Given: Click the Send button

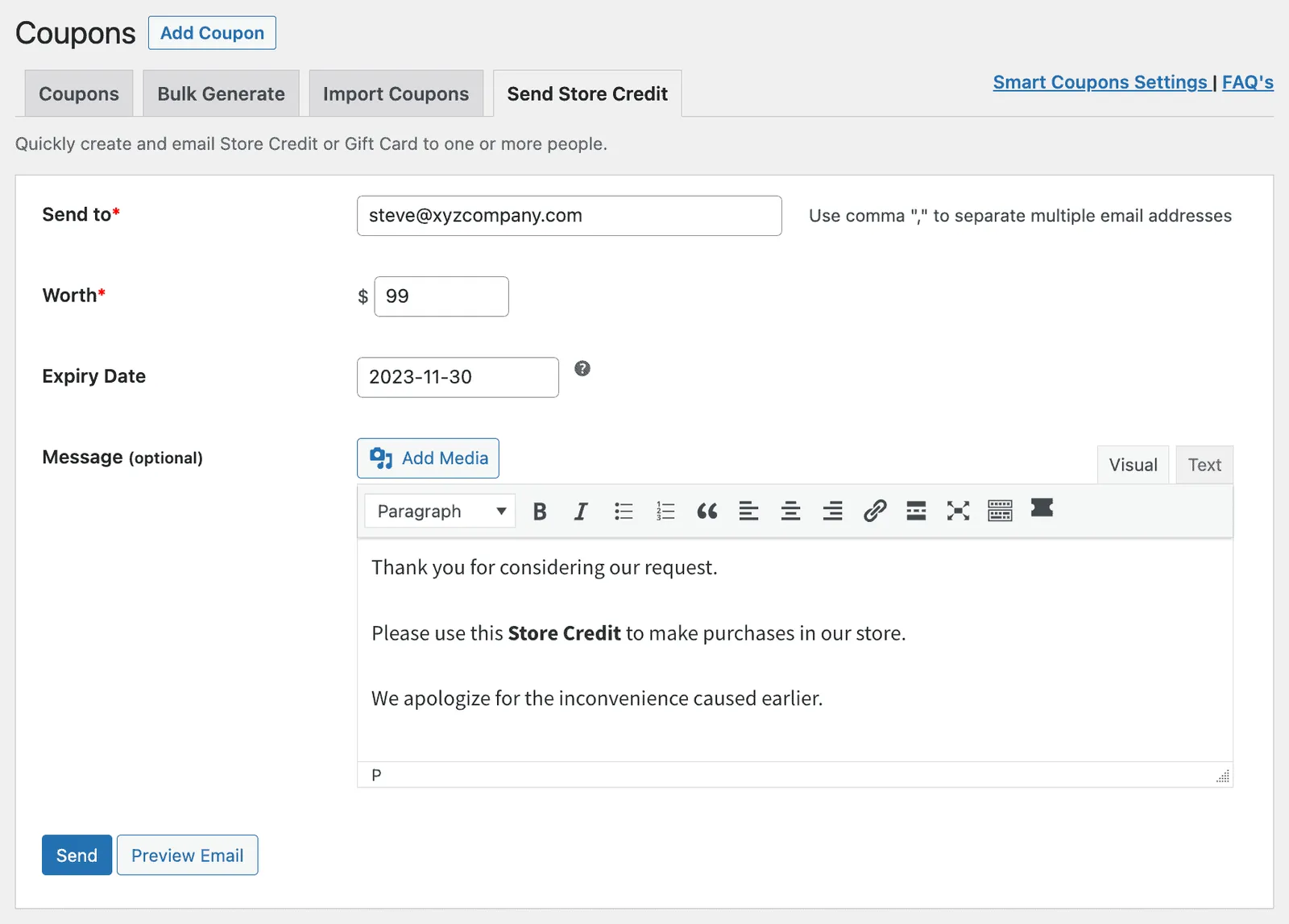Looking at the screenshot, I should pos(77,856).
